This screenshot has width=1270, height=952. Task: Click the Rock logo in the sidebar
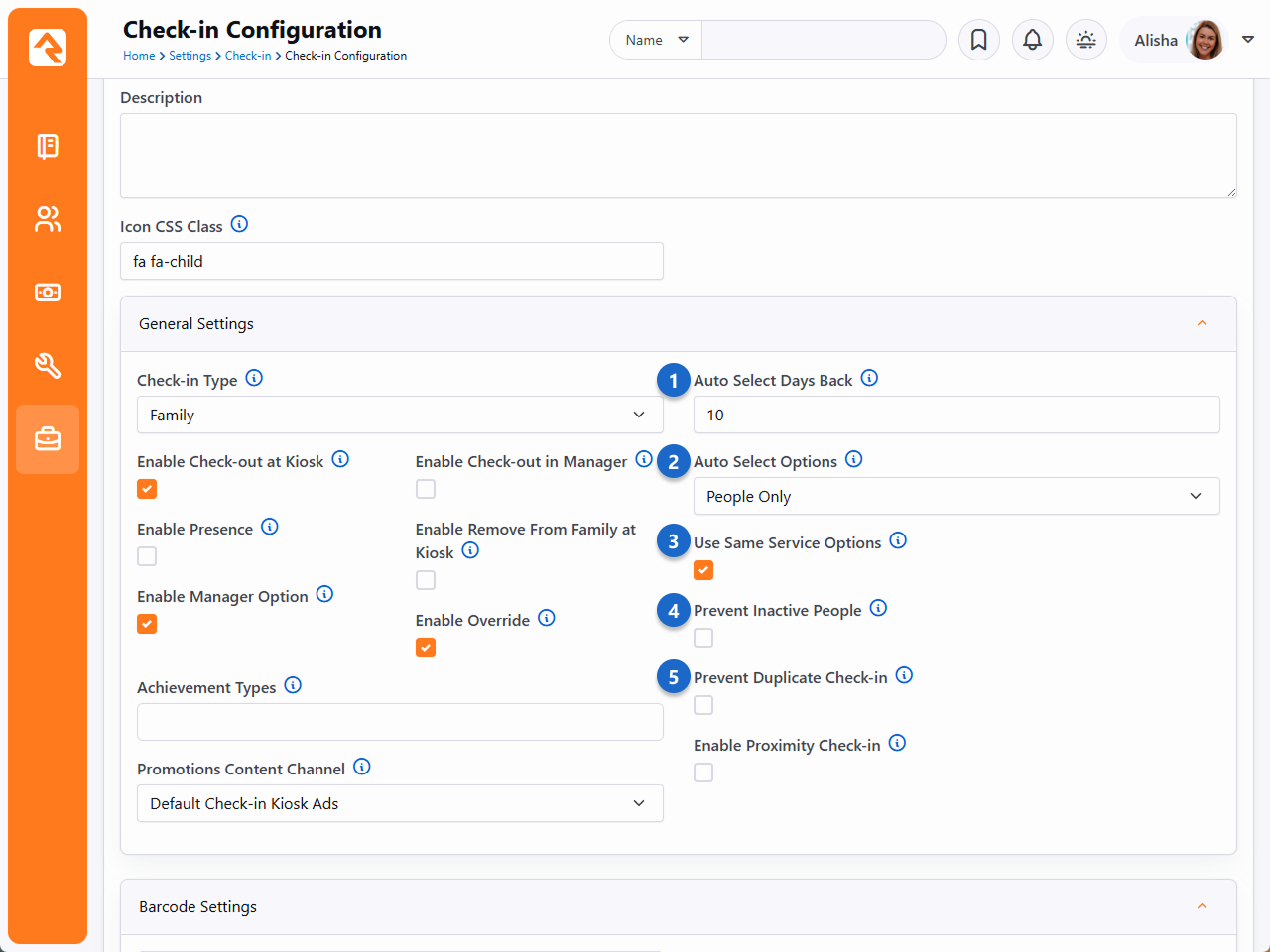point(48,47)
